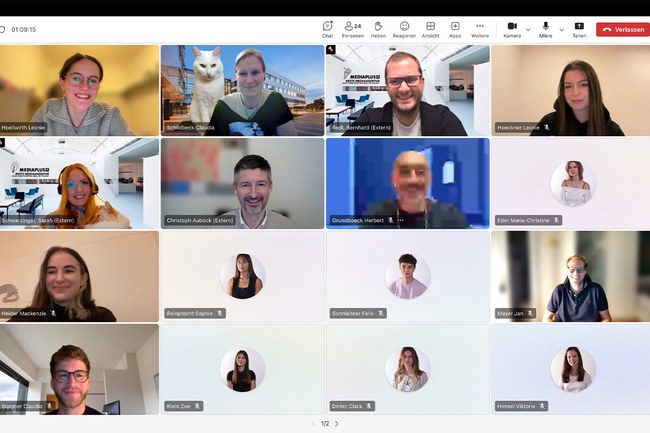The width and height of the screenshot is (650, 433).
Task: Click Schnitzler Felix's profile picture
Action: (407, 275)
